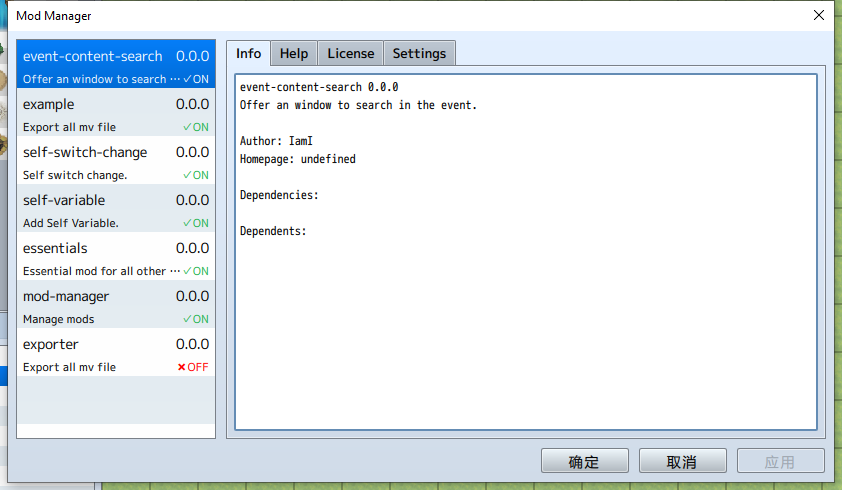Click the 应用 apply button
Screen dimensions: 842x490
click(780, 461)
